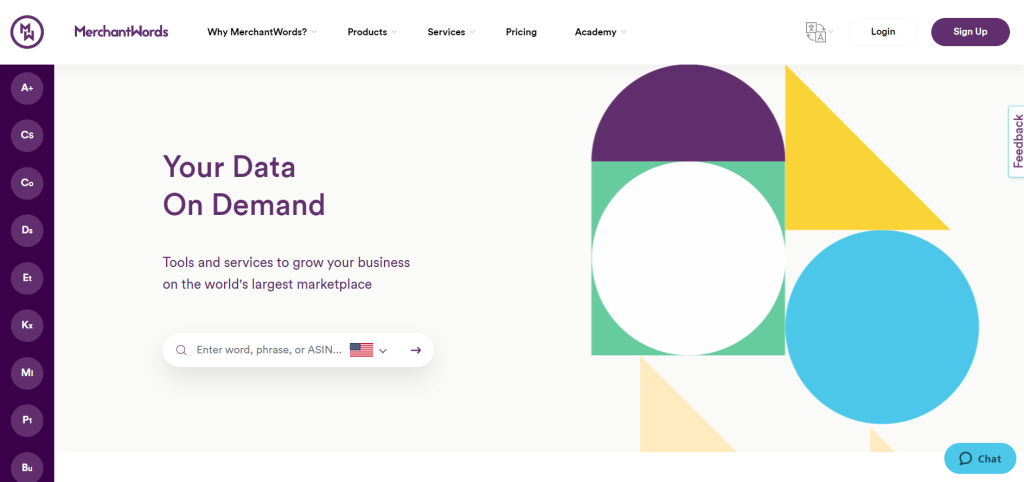Open the Services menu
Viewport: 1024px width, 482px height.
pyautogui.click(x=446, y=32)
